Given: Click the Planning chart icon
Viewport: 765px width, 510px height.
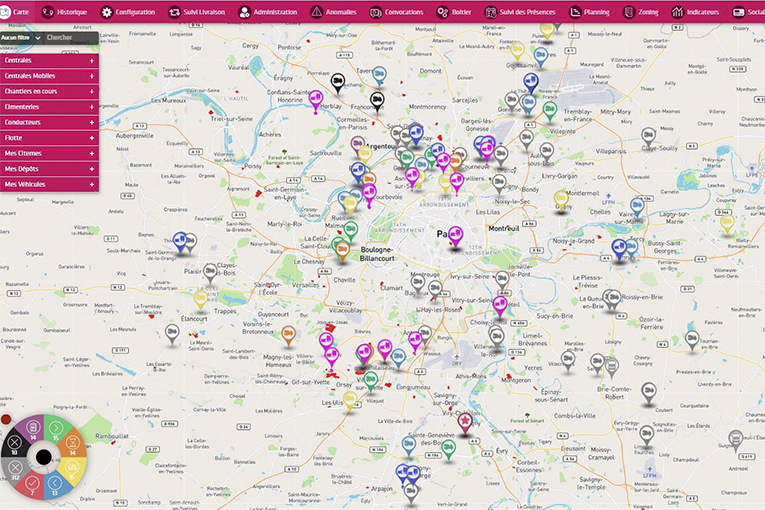Looking at the screenshot, I should click(576, 12).
